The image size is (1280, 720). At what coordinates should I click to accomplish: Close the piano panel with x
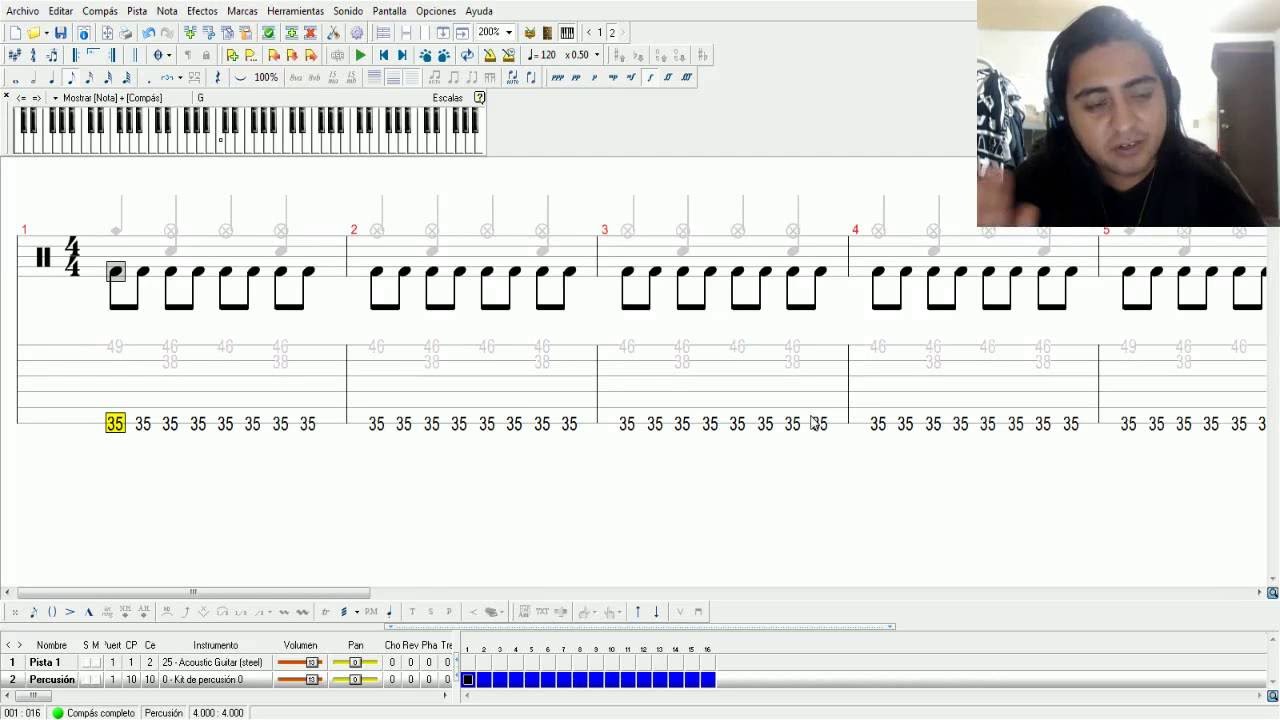coord(6,96)
